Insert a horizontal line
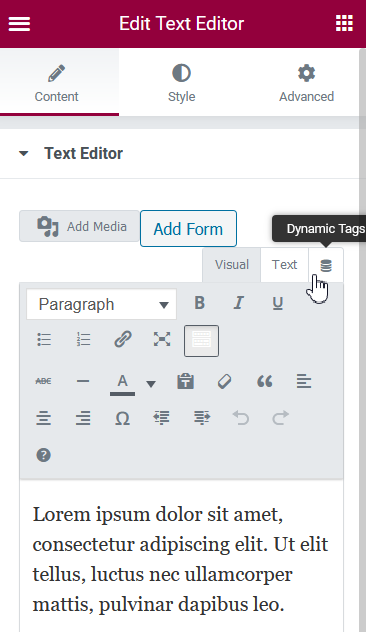Screen dimensions: 366x632 83,381
